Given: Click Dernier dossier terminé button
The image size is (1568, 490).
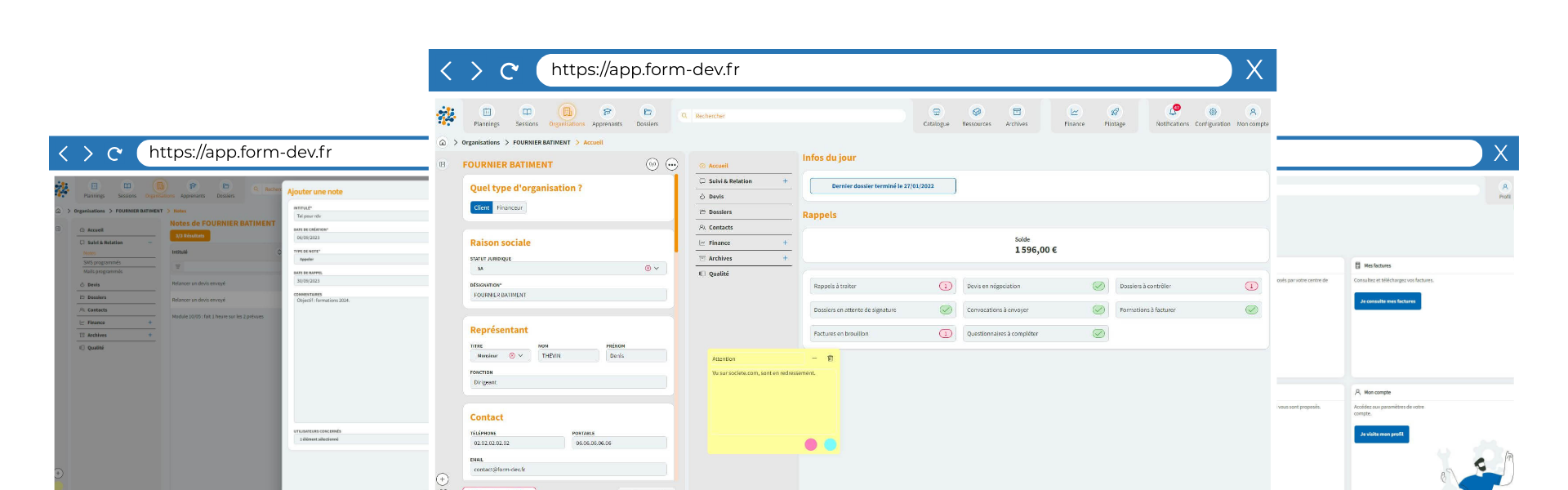Looking at the screenshot, I should [x=882, y=186].
